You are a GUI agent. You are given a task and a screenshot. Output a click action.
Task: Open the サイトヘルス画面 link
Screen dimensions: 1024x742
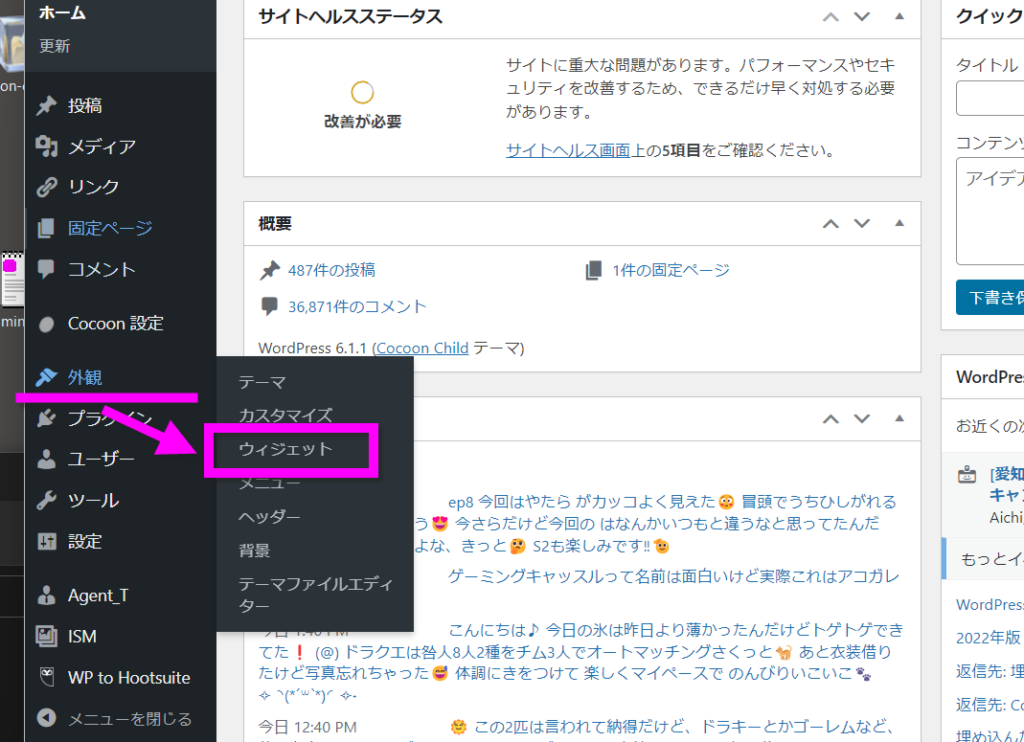point(573,151)
